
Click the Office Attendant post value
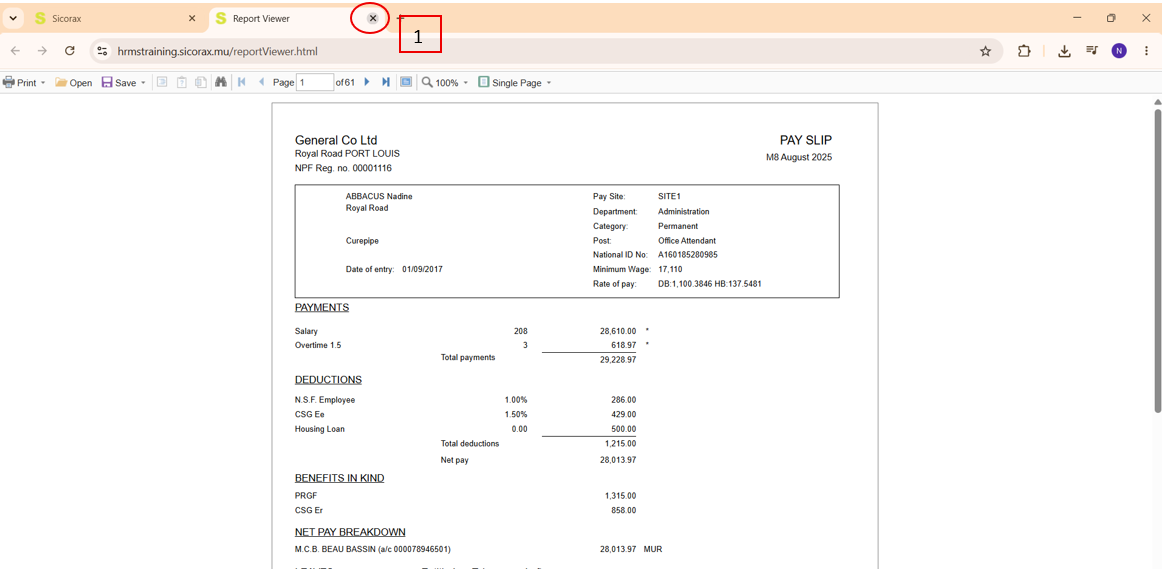[687, 240]
